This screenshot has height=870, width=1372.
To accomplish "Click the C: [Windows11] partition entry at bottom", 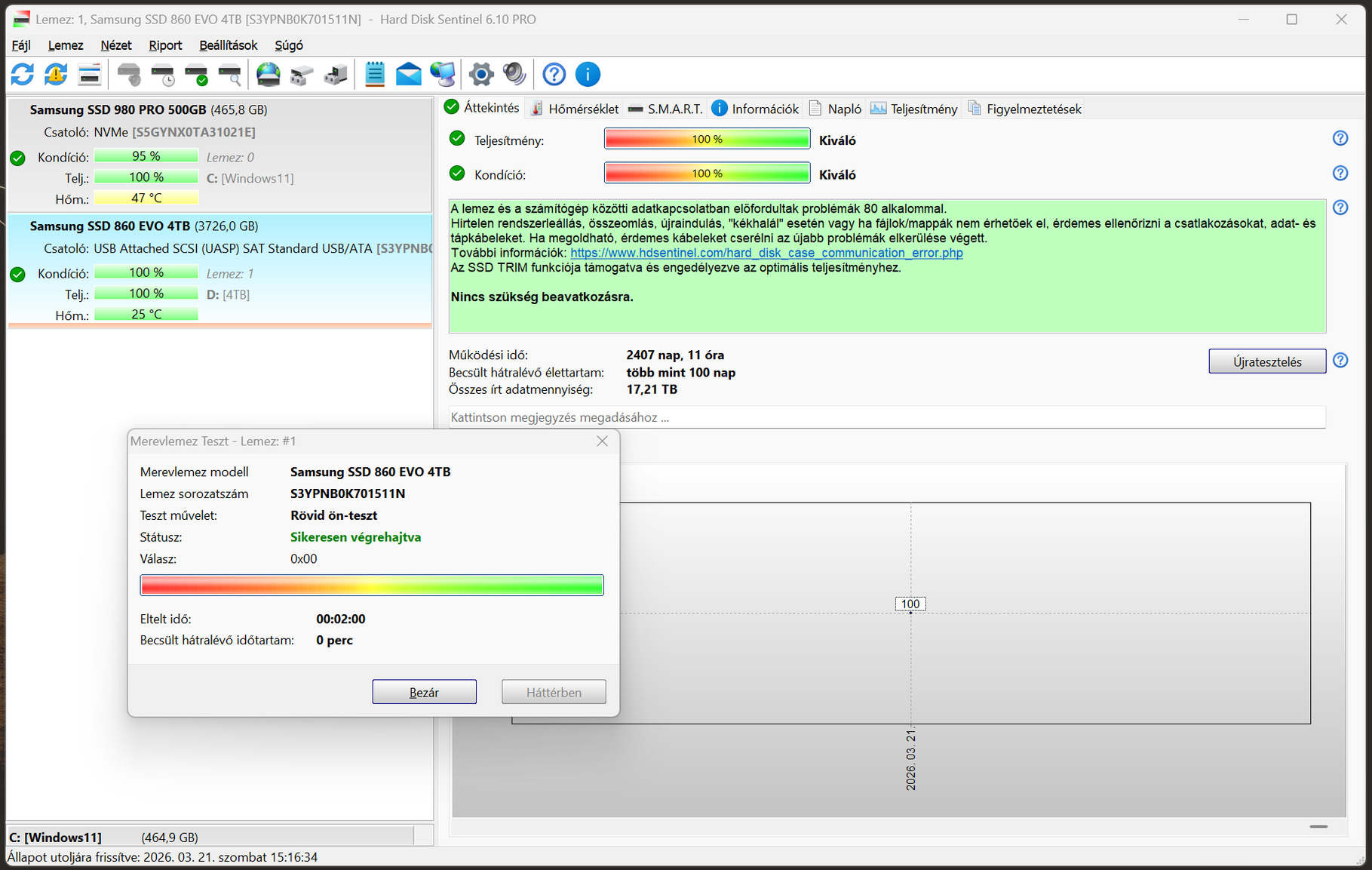I will pyautogui.click(x=210, y=837).
